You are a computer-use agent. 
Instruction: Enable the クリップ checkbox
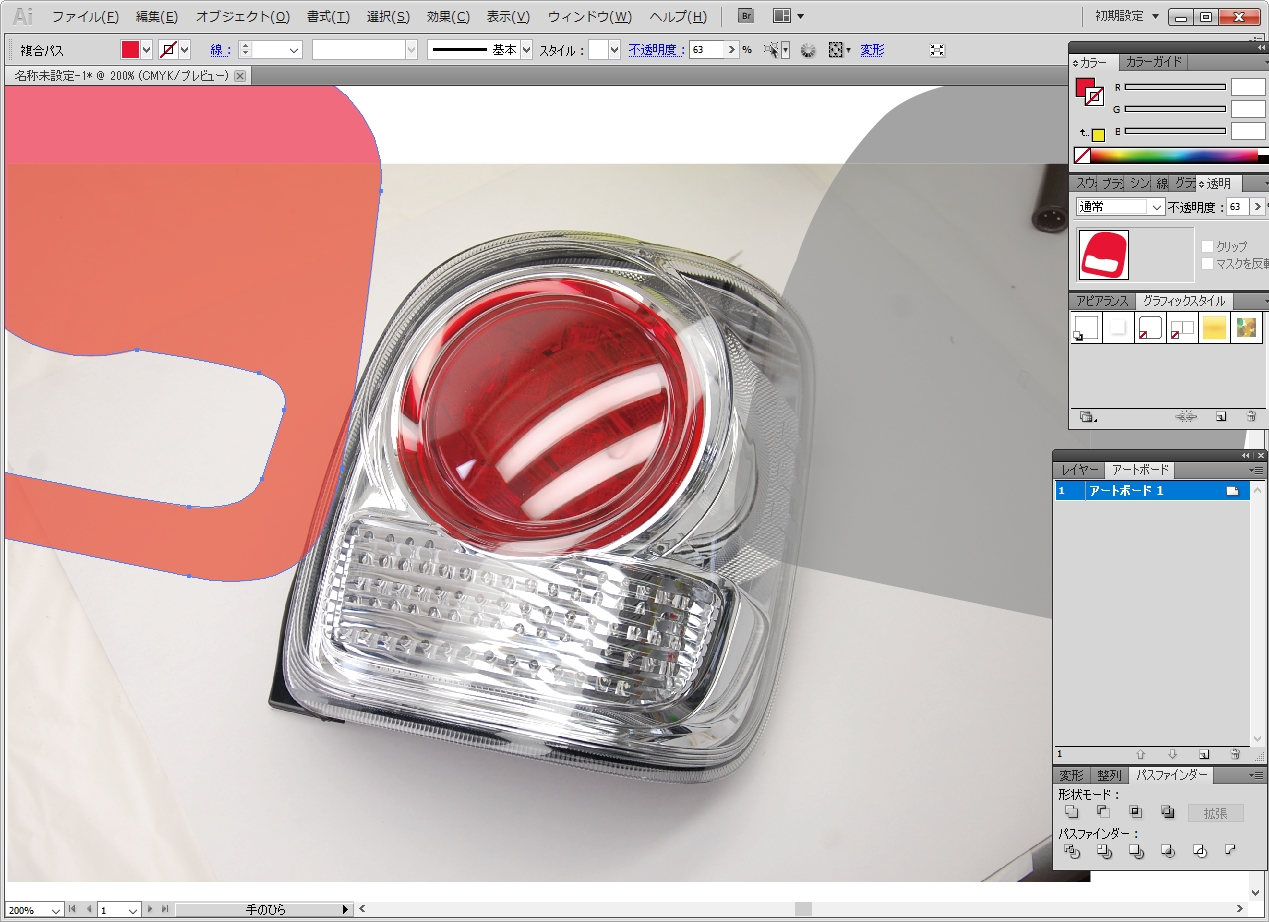click(1207, 246)
